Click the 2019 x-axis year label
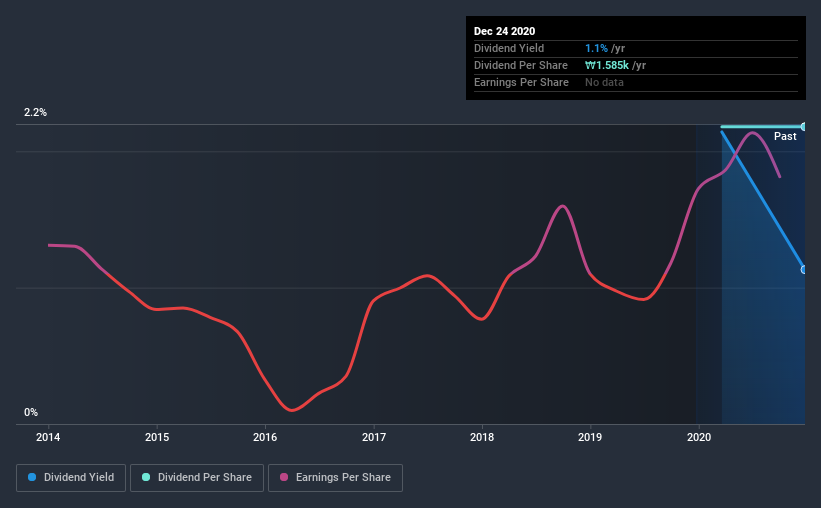 (x=590, y=437)
